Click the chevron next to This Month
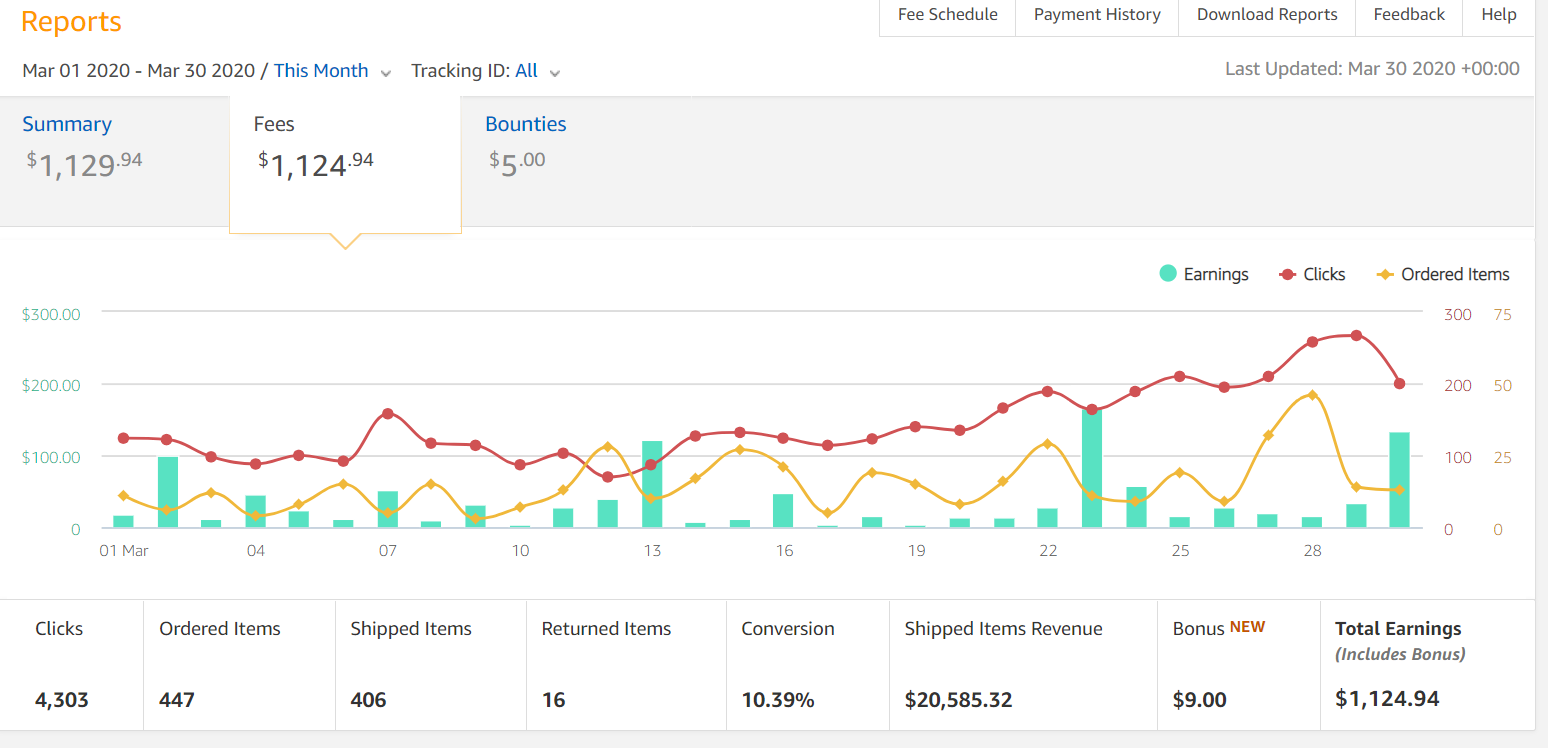1548x748 pixels. pos(386,72)
